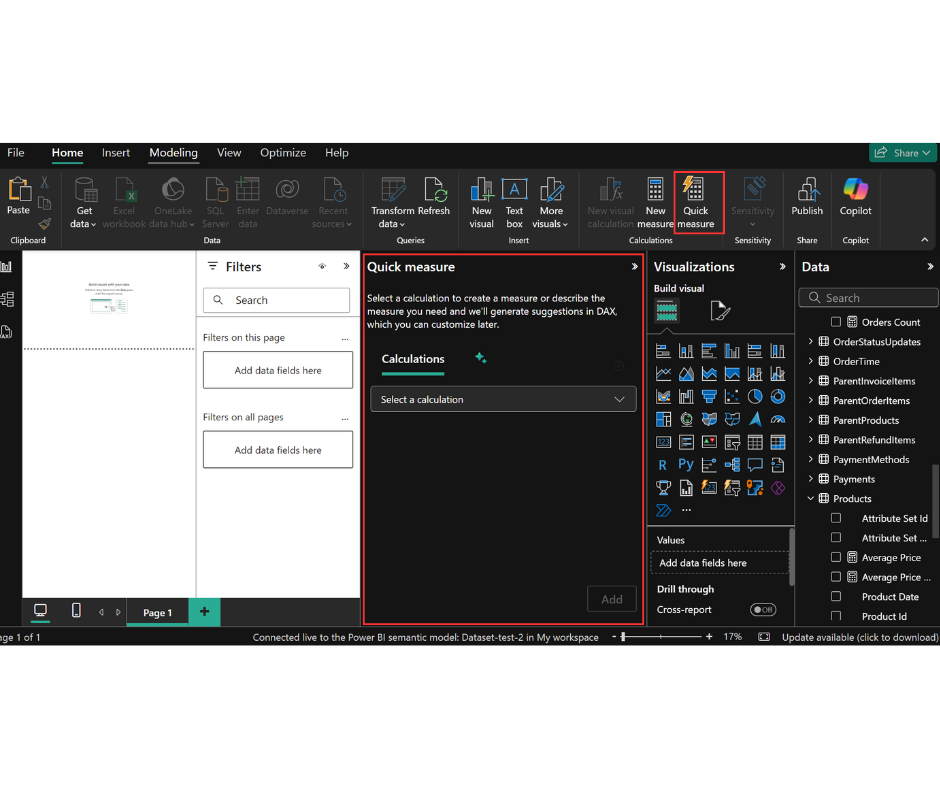Select the pie chart visualization

pyautogui.click(x=755, y=396)
